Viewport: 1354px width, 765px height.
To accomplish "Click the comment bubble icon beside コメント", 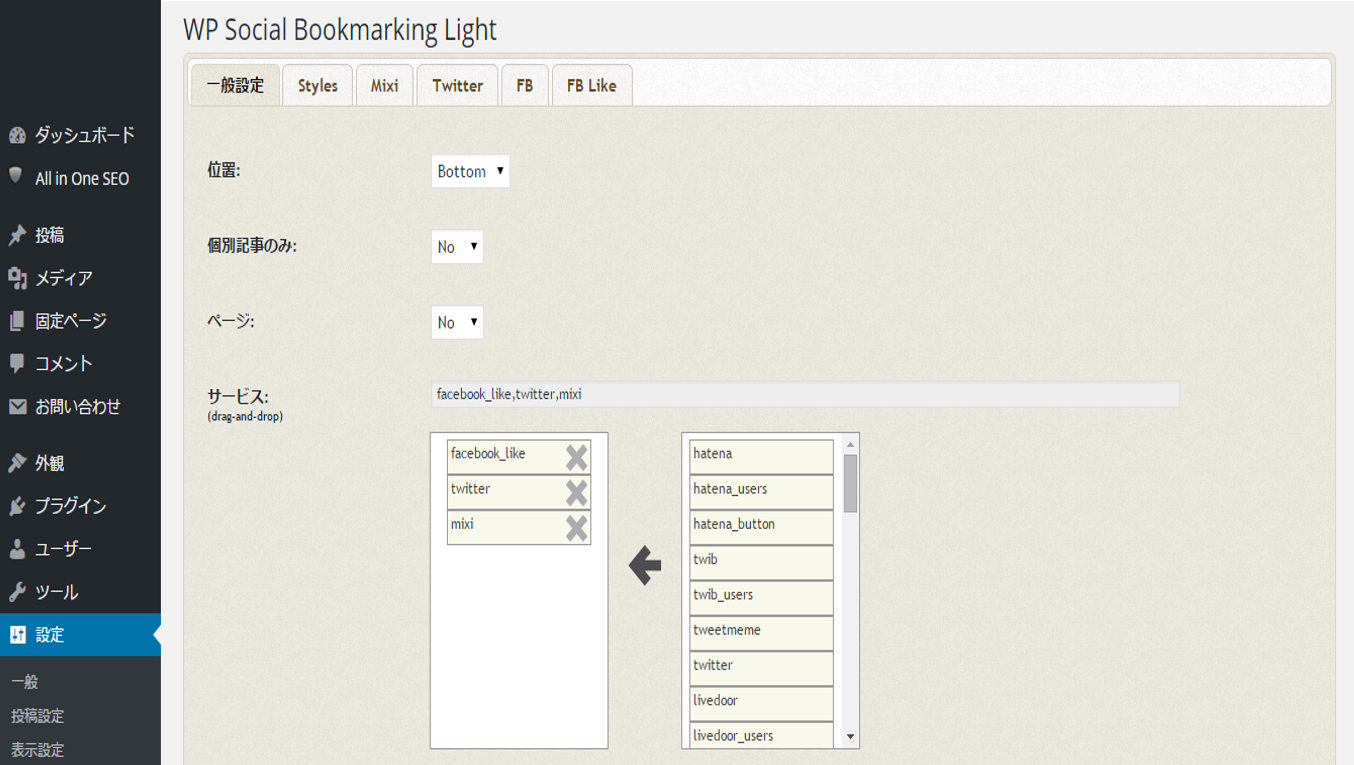I will [17, 363].
